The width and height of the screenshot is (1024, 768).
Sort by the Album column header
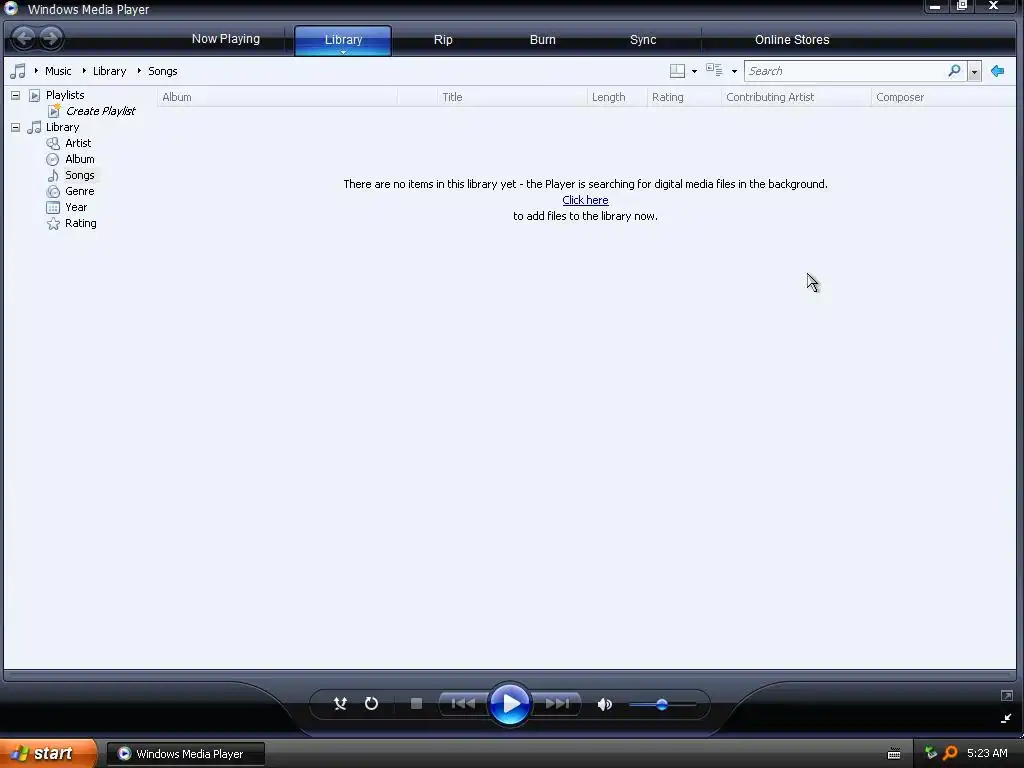(277, 97)
